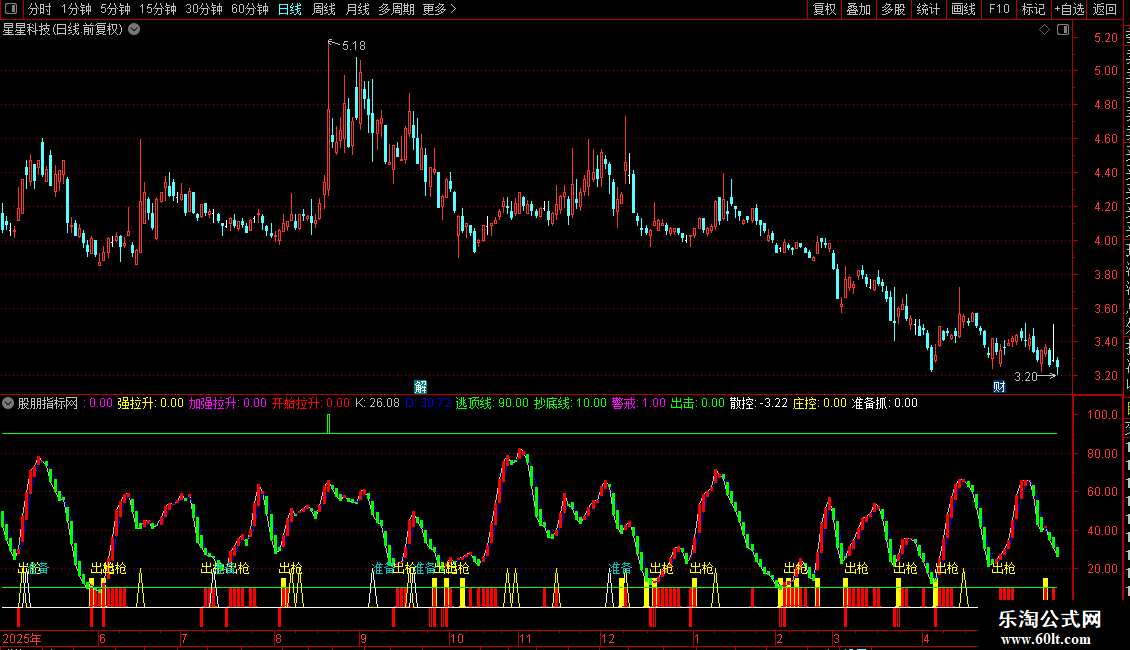Click the D: 30.72 value

coord(427,403)
